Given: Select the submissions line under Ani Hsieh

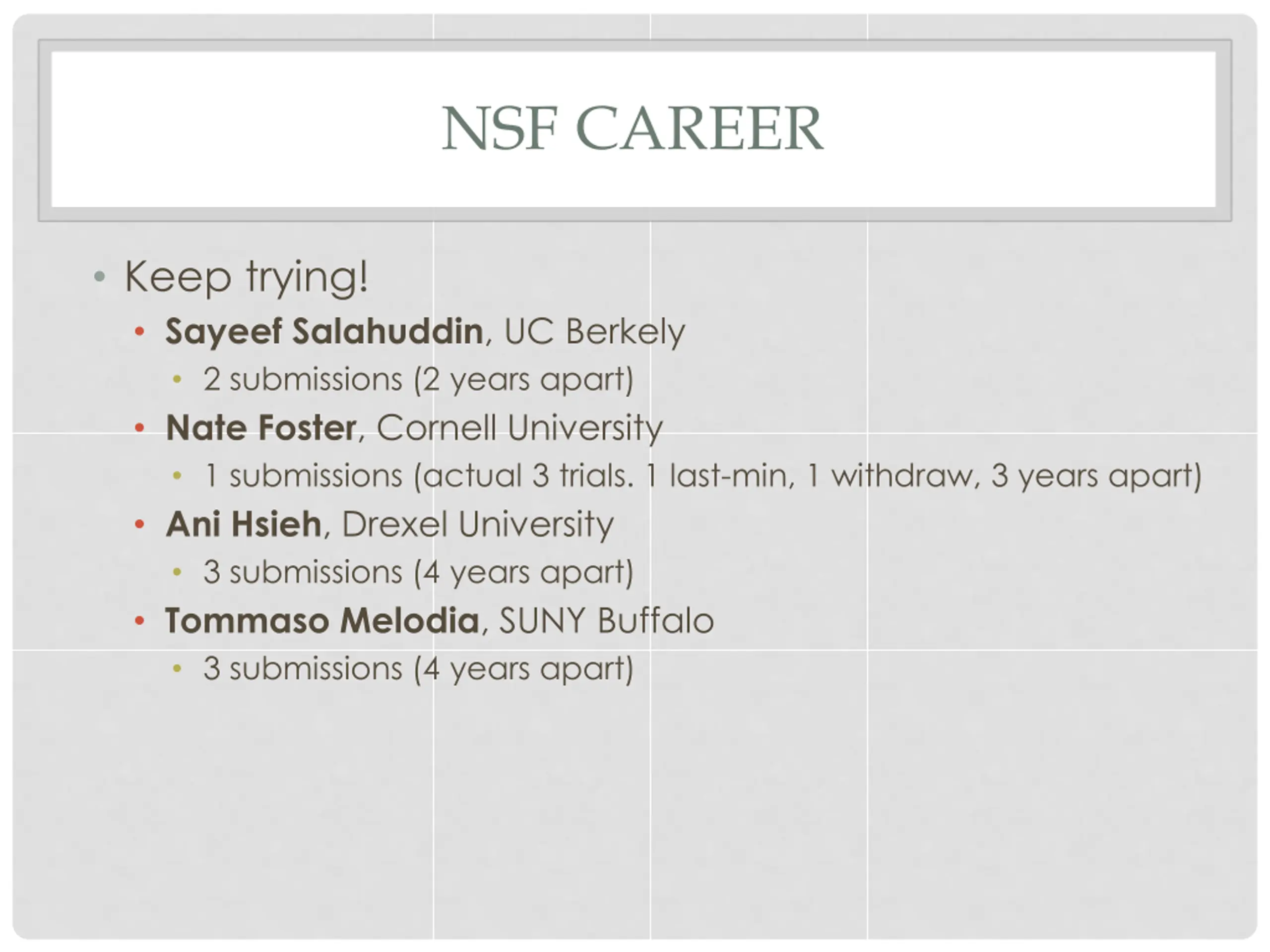Looking at the screenshot, I should tap(418, 572).
